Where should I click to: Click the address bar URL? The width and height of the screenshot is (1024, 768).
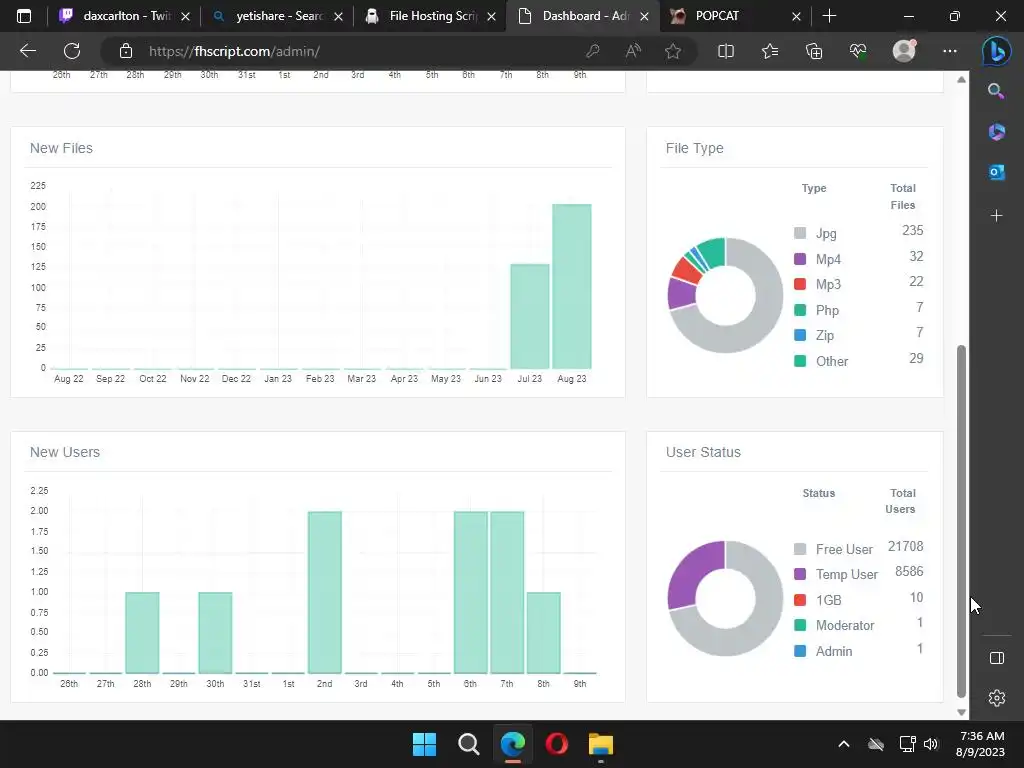click(x=234, y=51)
